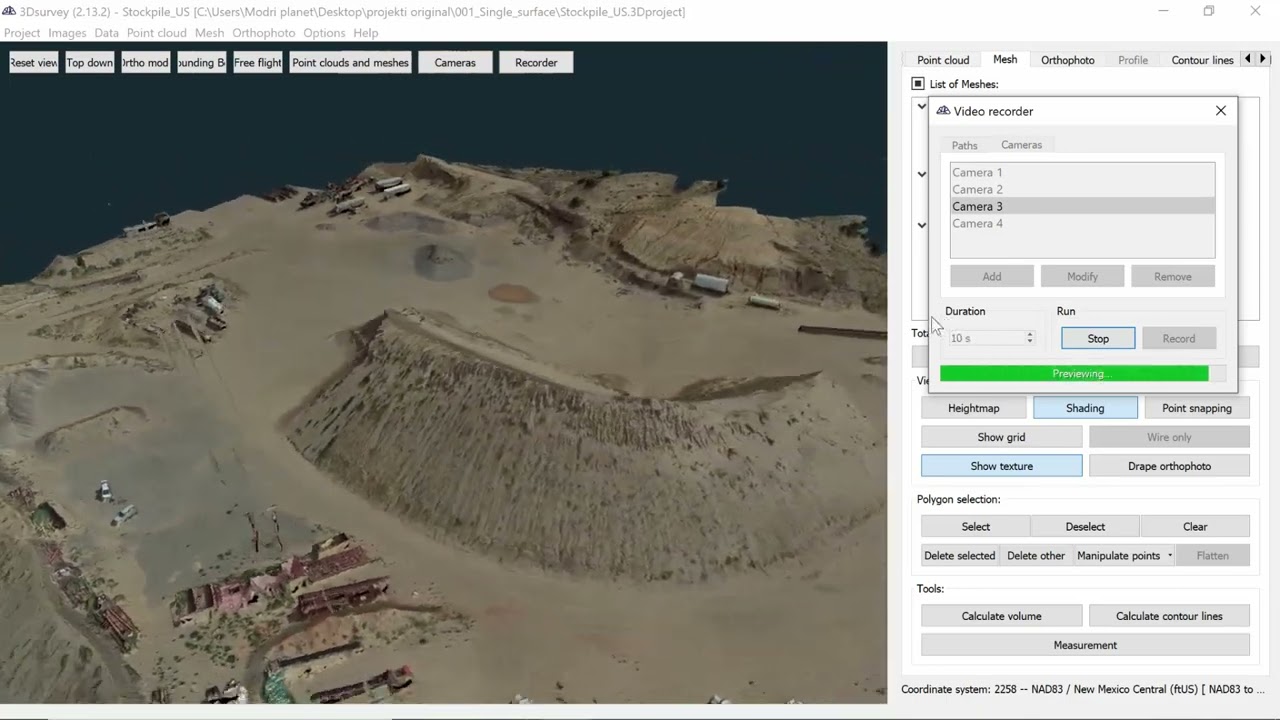Collapse the first mesh list expander
The width and height of the screenshot is (1280, 720).
921,106
